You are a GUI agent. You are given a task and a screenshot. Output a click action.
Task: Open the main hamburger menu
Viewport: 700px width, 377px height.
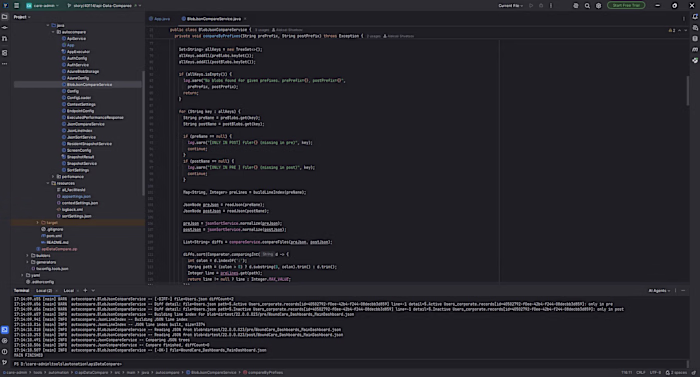[17, 5]
